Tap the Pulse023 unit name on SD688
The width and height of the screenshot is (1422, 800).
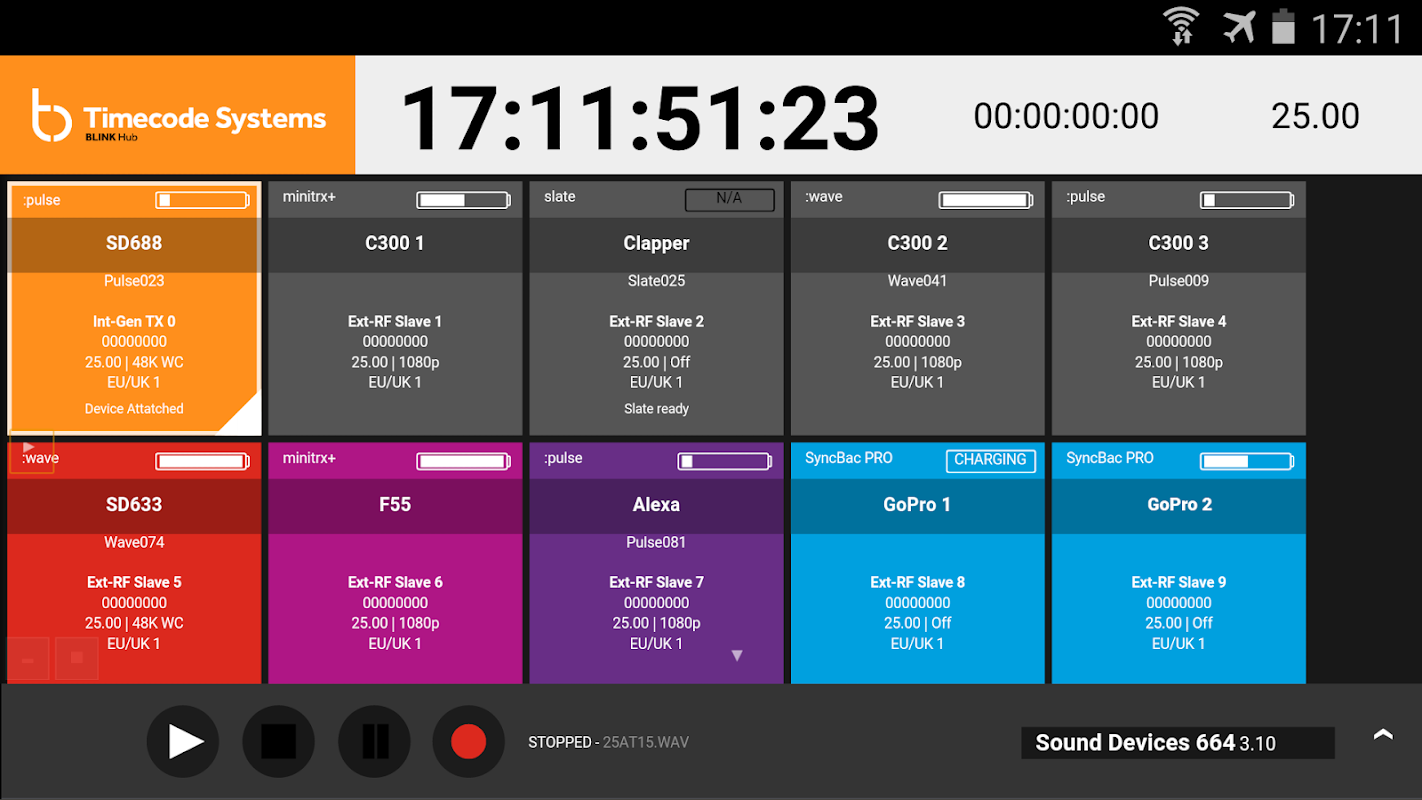click(134, 281)
